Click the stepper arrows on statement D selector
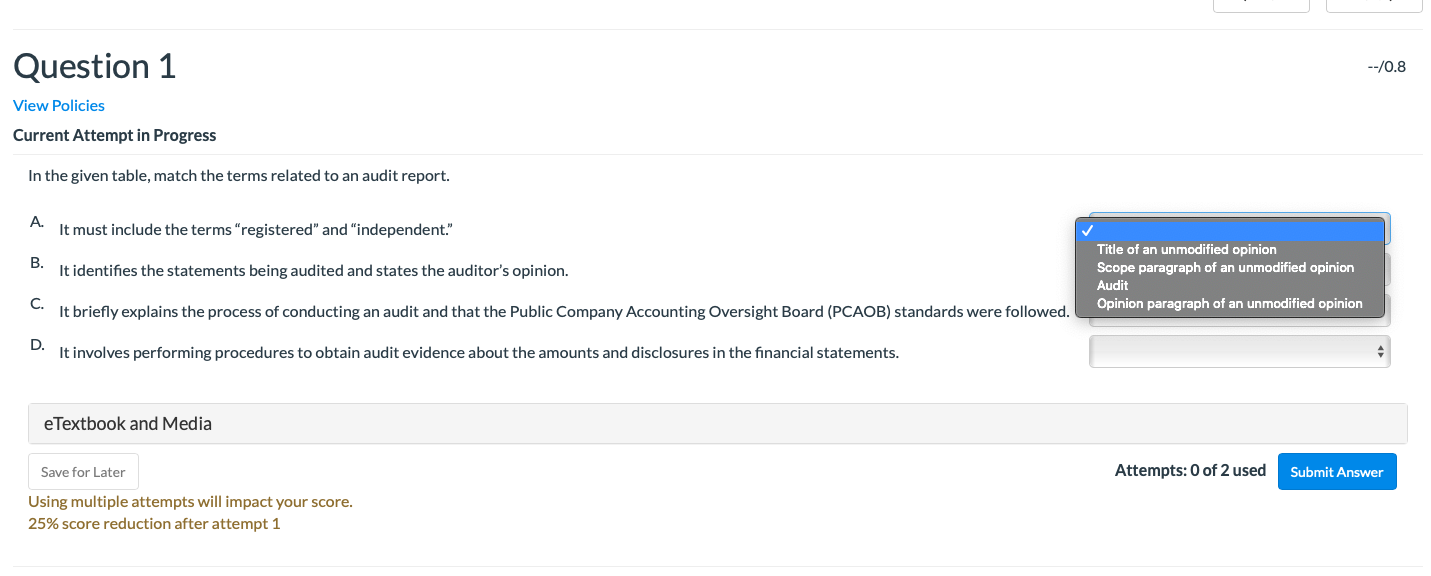Screen dimensions: 1431x576 1380,351
